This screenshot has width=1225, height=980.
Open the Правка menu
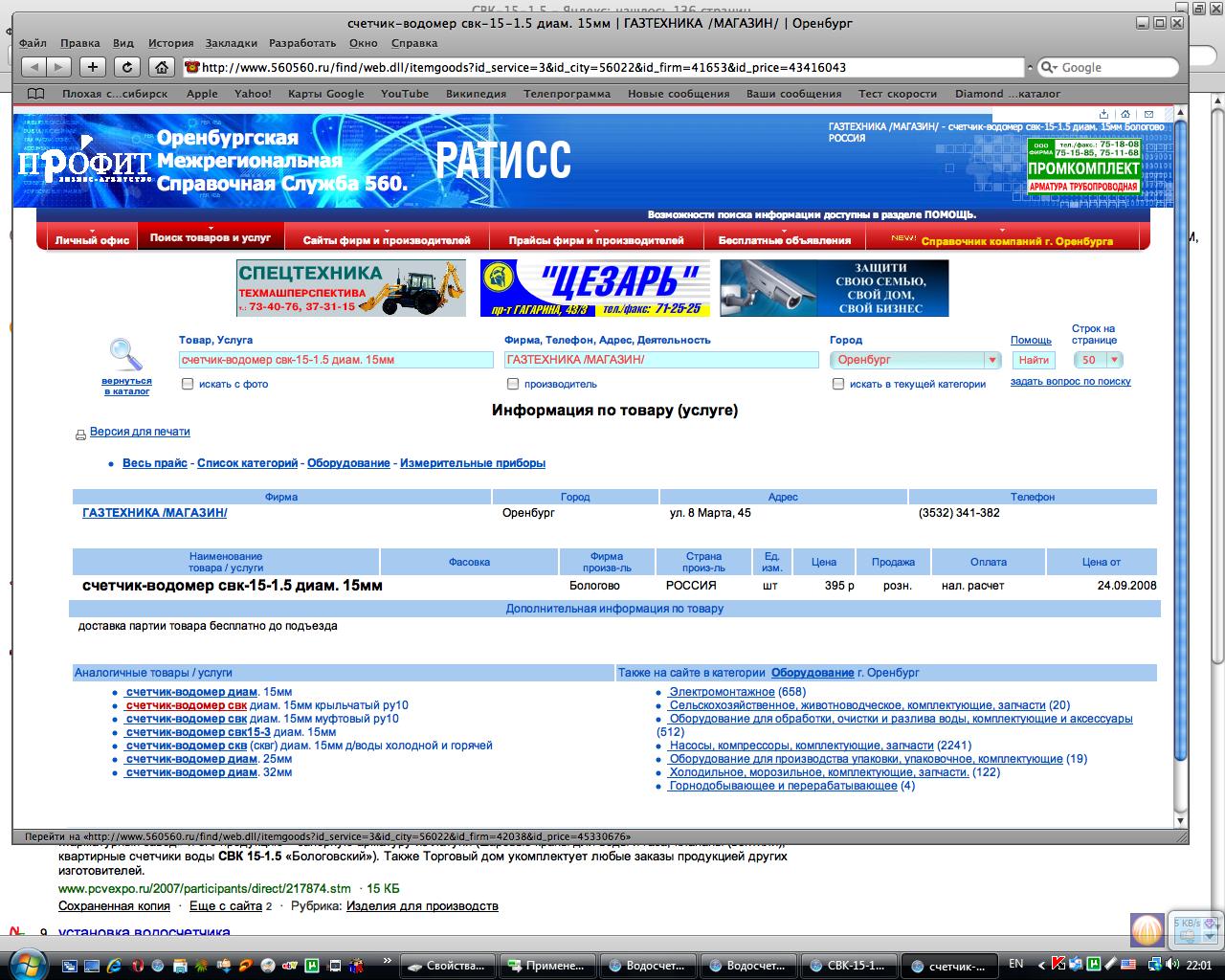point(79,43)
